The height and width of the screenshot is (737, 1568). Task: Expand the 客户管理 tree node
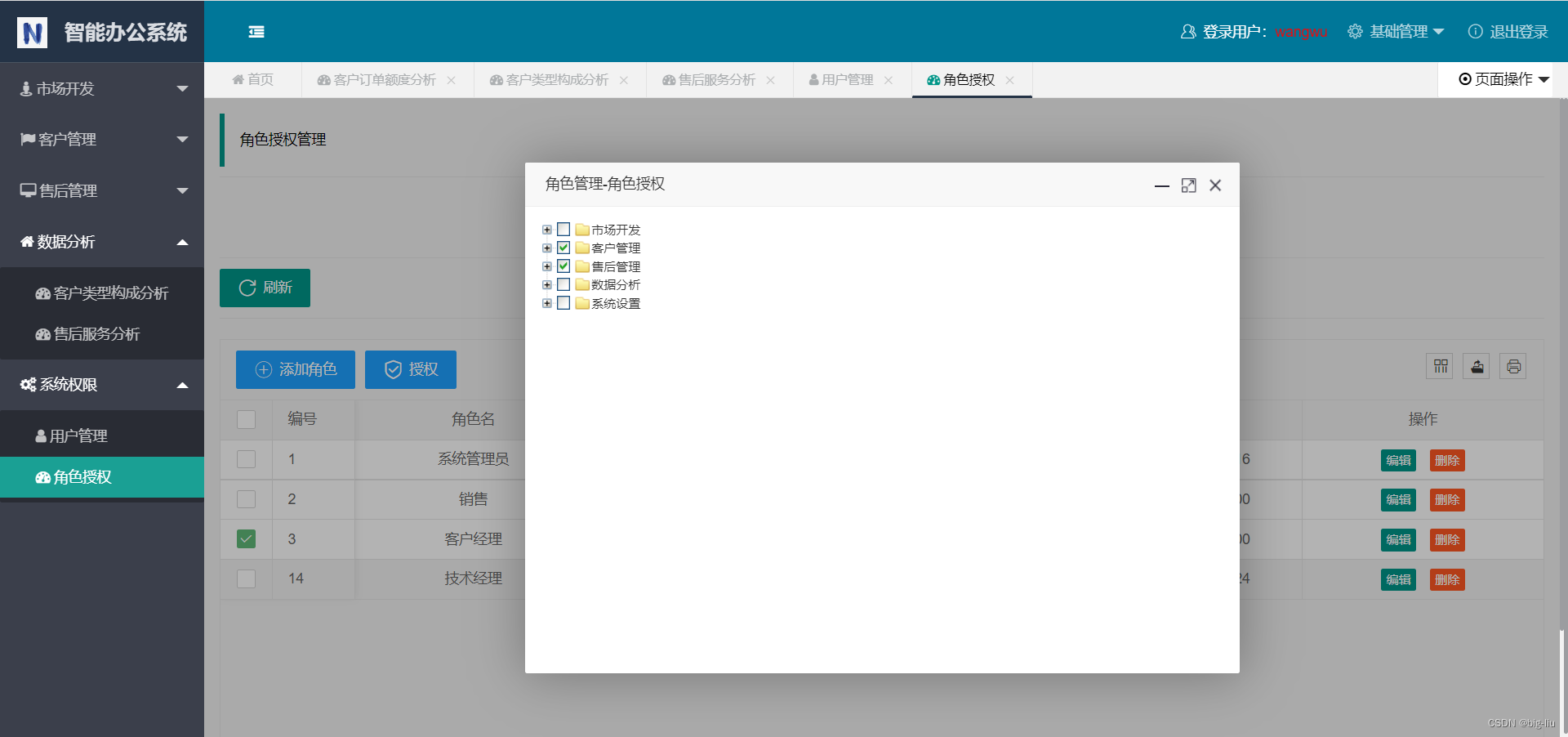(x=547, y=248)
